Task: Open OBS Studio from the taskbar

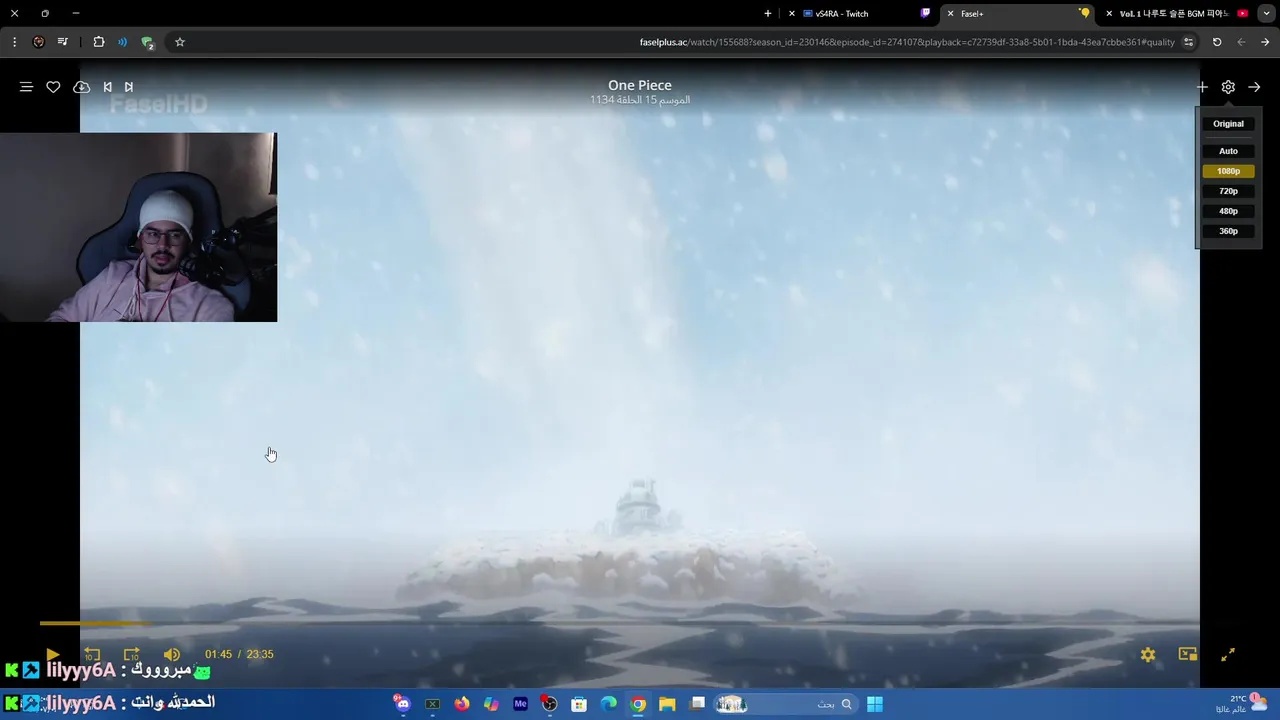Action: click(x=549, y=704)
